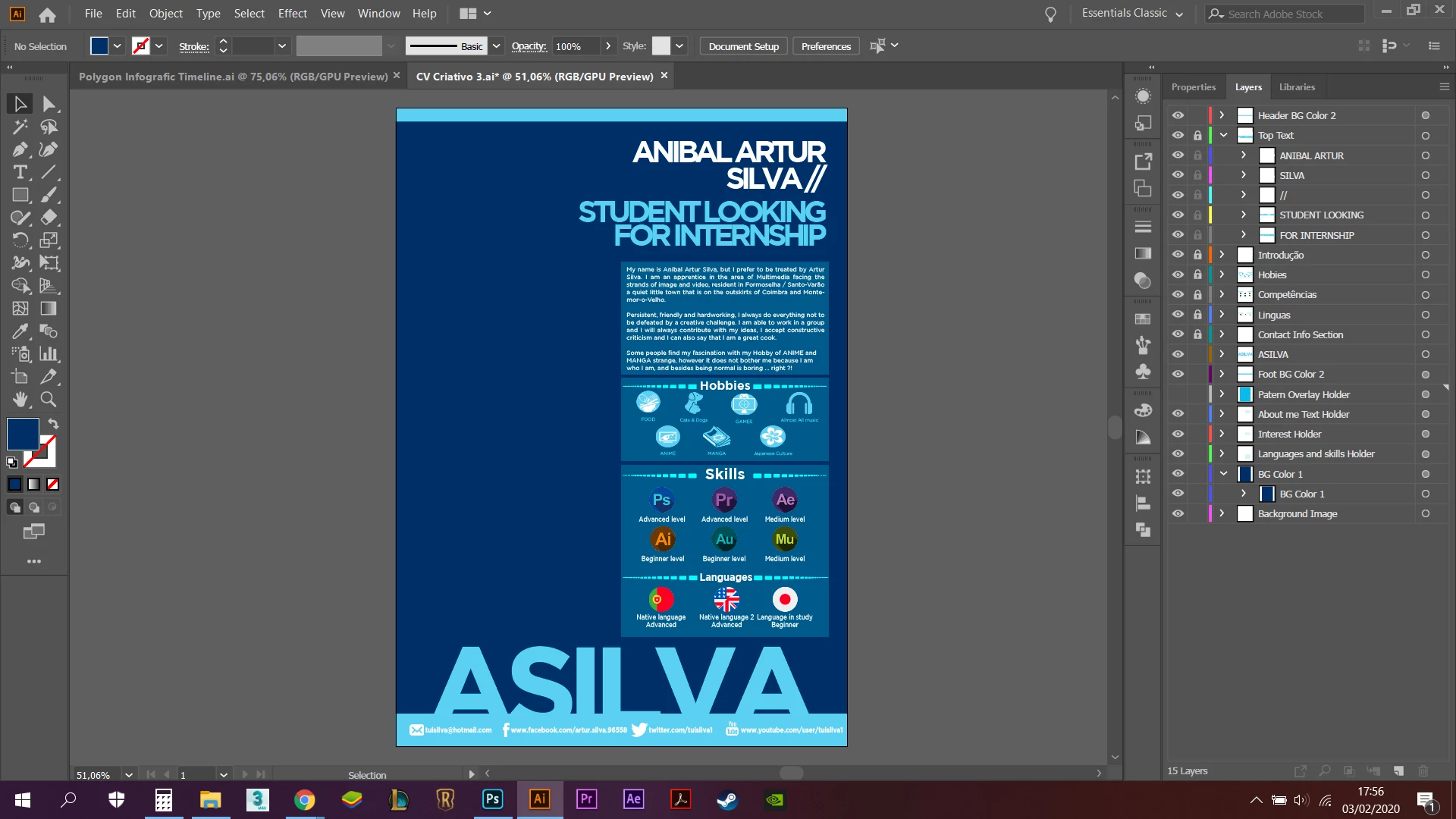Activate the Eyedropper tool
The height and width of the screenshot is (819, 1456).
tap(20, 331)
